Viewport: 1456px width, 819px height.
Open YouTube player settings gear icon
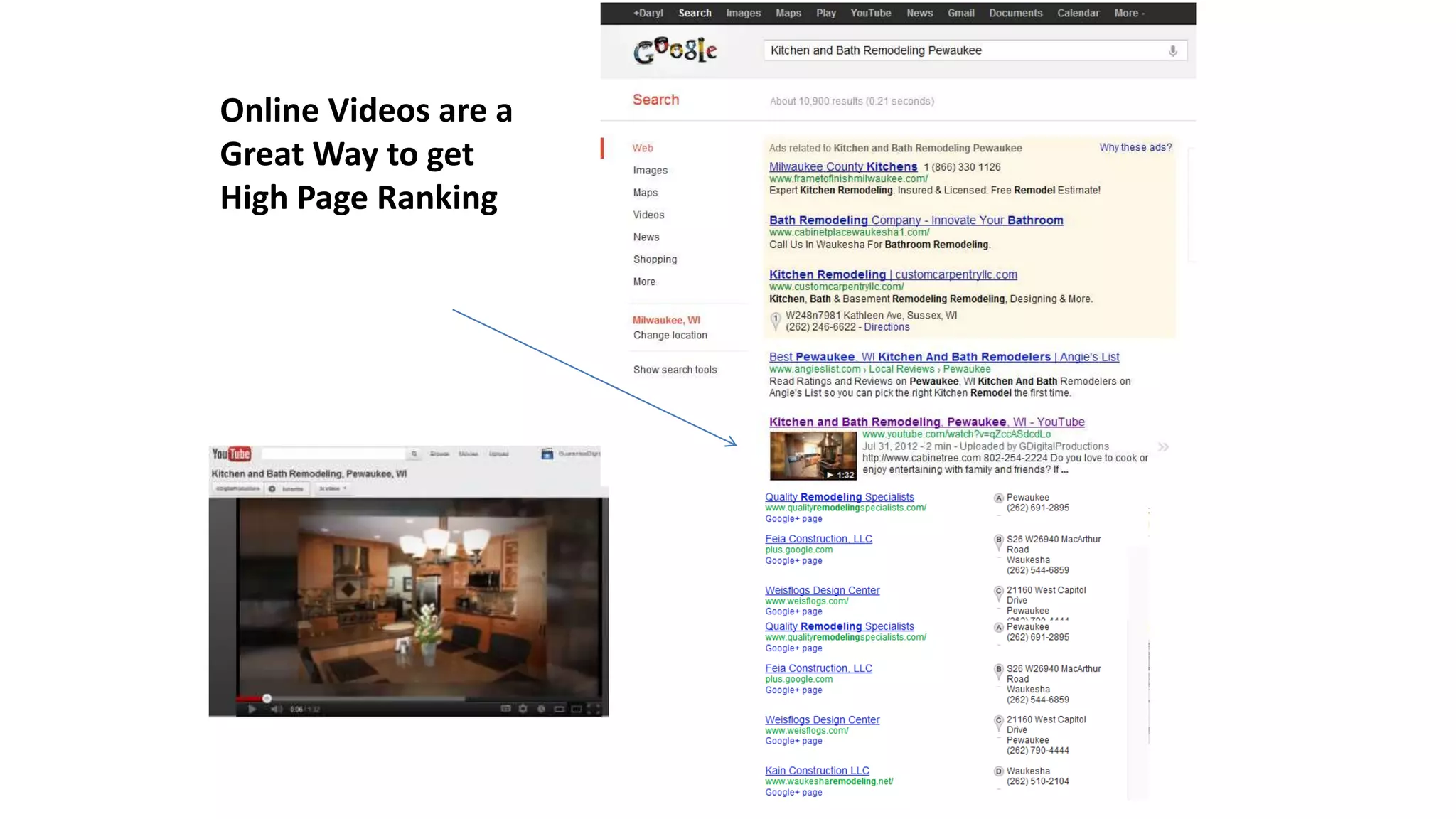[x=523, y=709]
